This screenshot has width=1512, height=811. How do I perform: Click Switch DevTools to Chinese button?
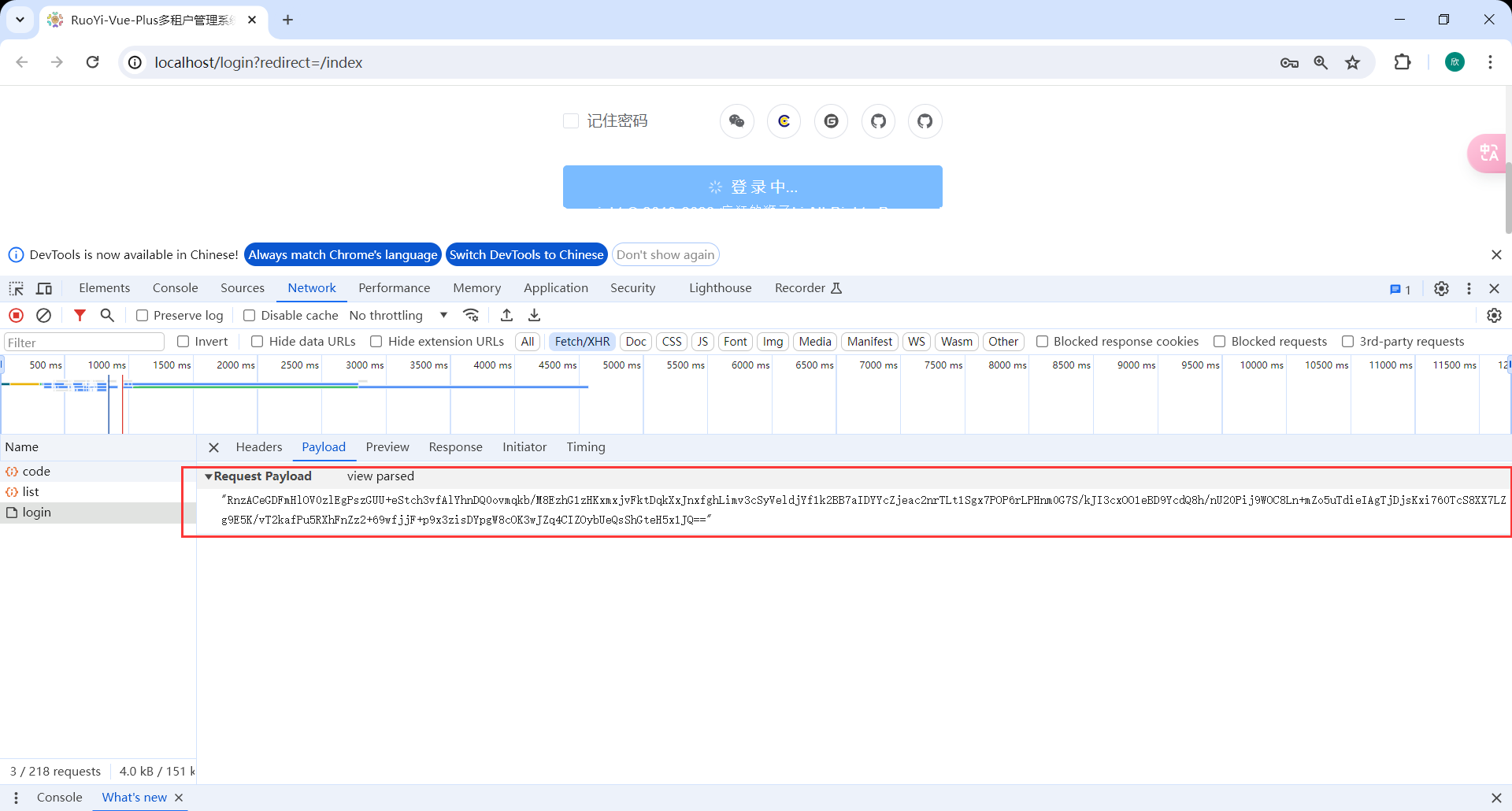[x=526, y=254]
